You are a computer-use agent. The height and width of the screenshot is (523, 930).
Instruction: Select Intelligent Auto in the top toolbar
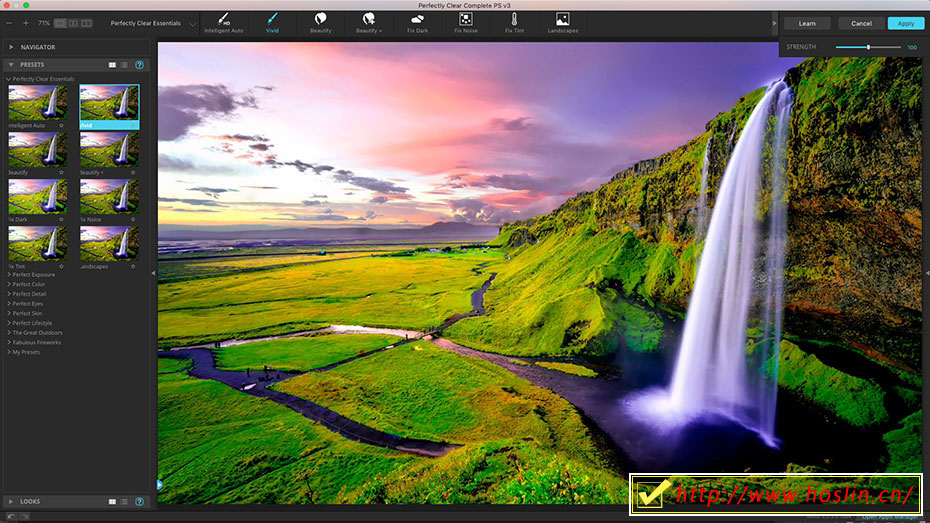pos(224,23)
